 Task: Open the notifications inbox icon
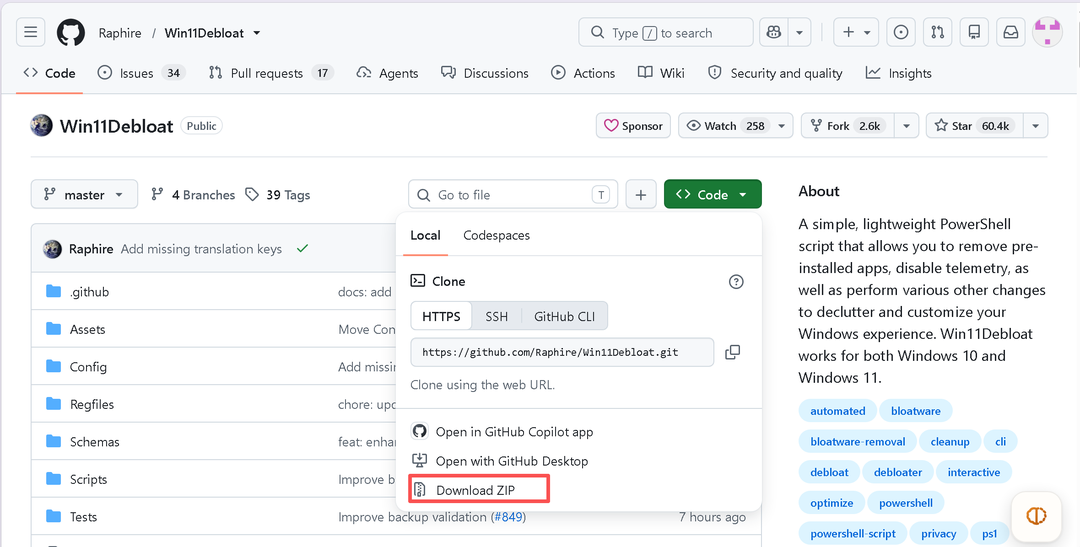1010,32
